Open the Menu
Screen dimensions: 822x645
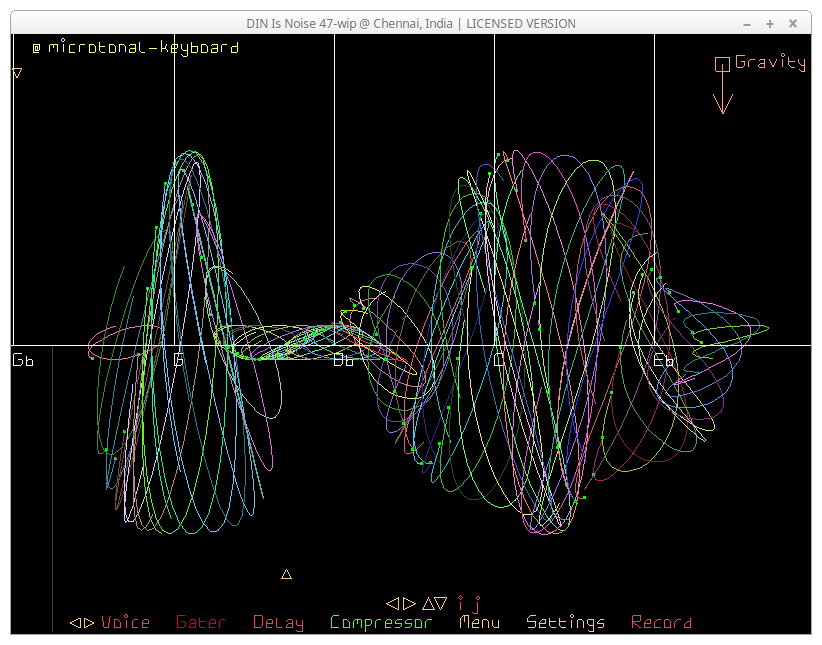pyautogui.click(x=479, y=623)
